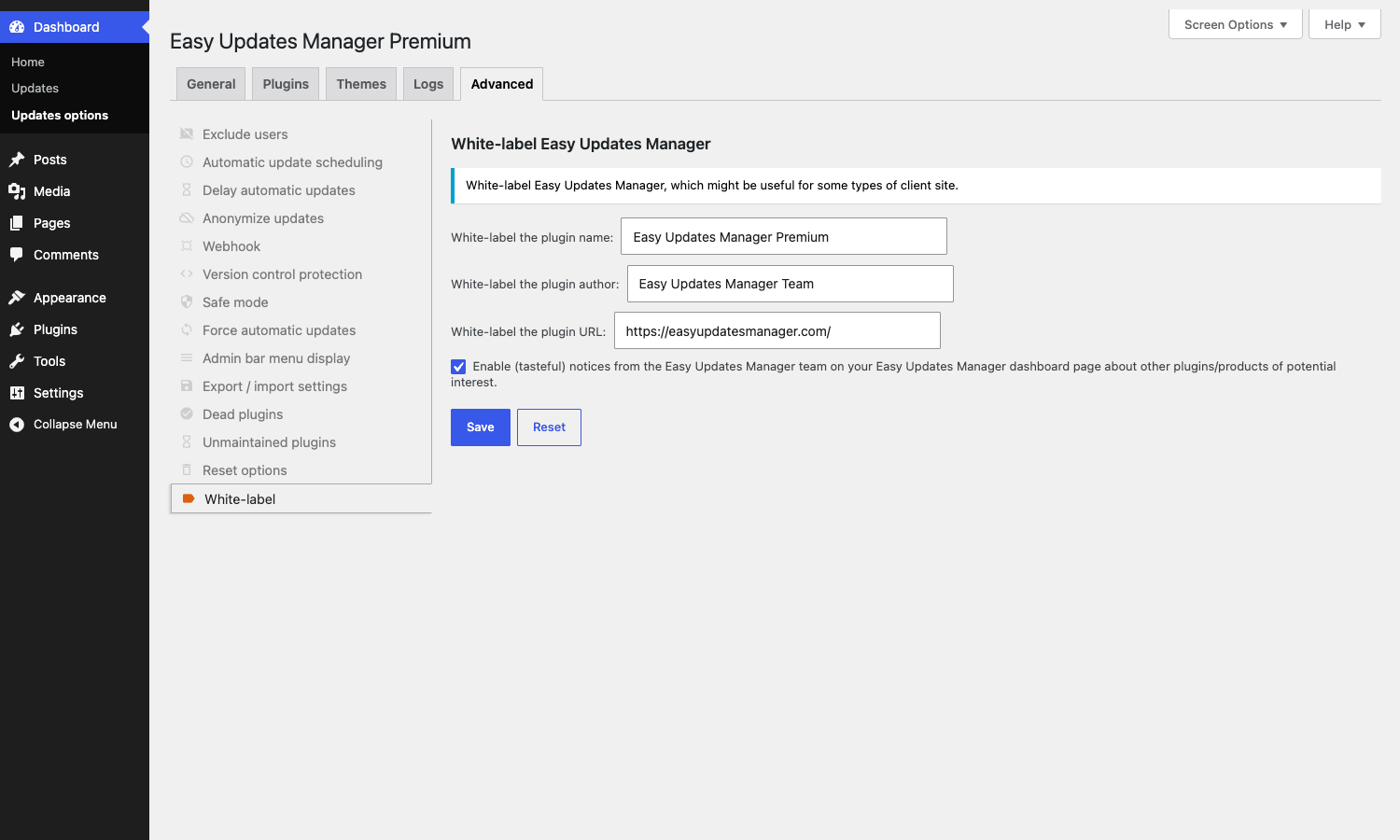1400x840 pixels.
Task: Click the Posts pushpin icon
Action: pyautogui.click(x=17, y=160)
